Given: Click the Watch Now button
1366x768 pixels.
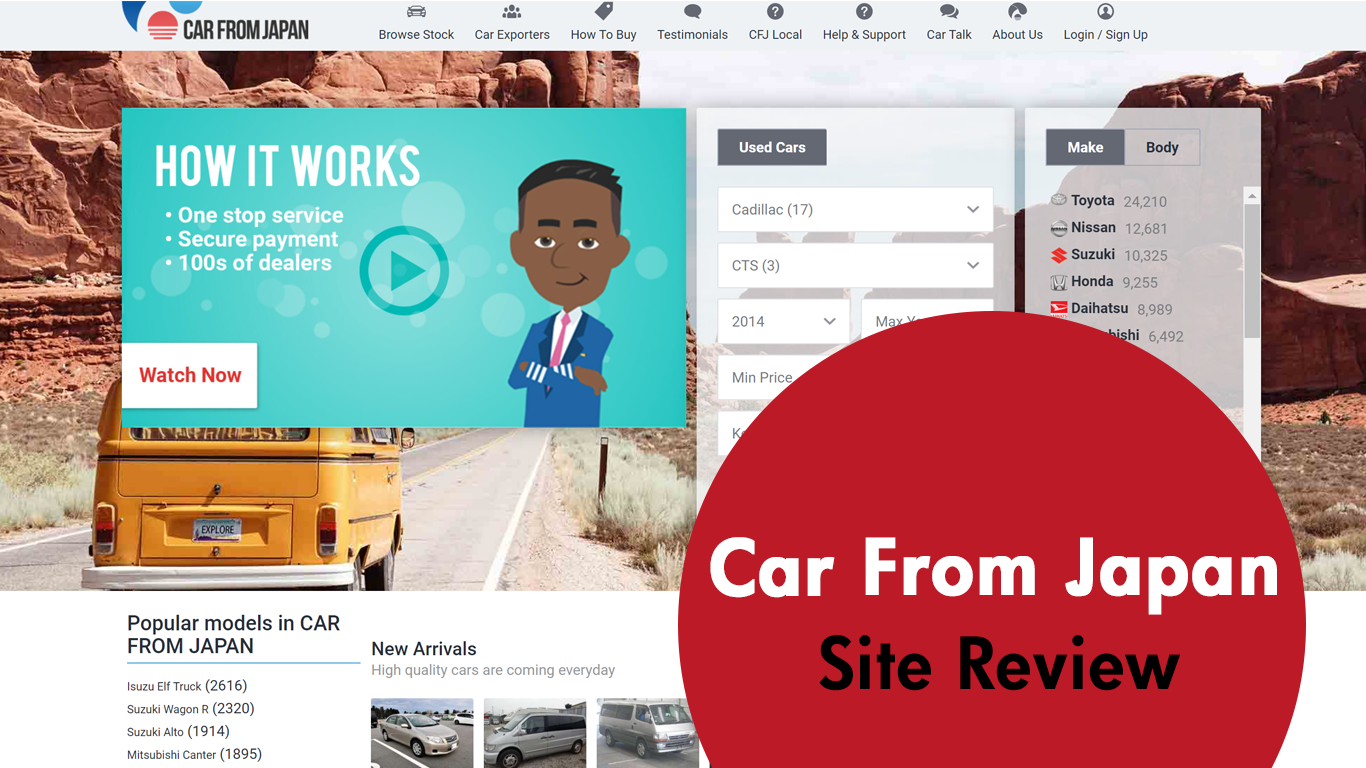Looking at the screenshot, I should click(x=189, y=375).
